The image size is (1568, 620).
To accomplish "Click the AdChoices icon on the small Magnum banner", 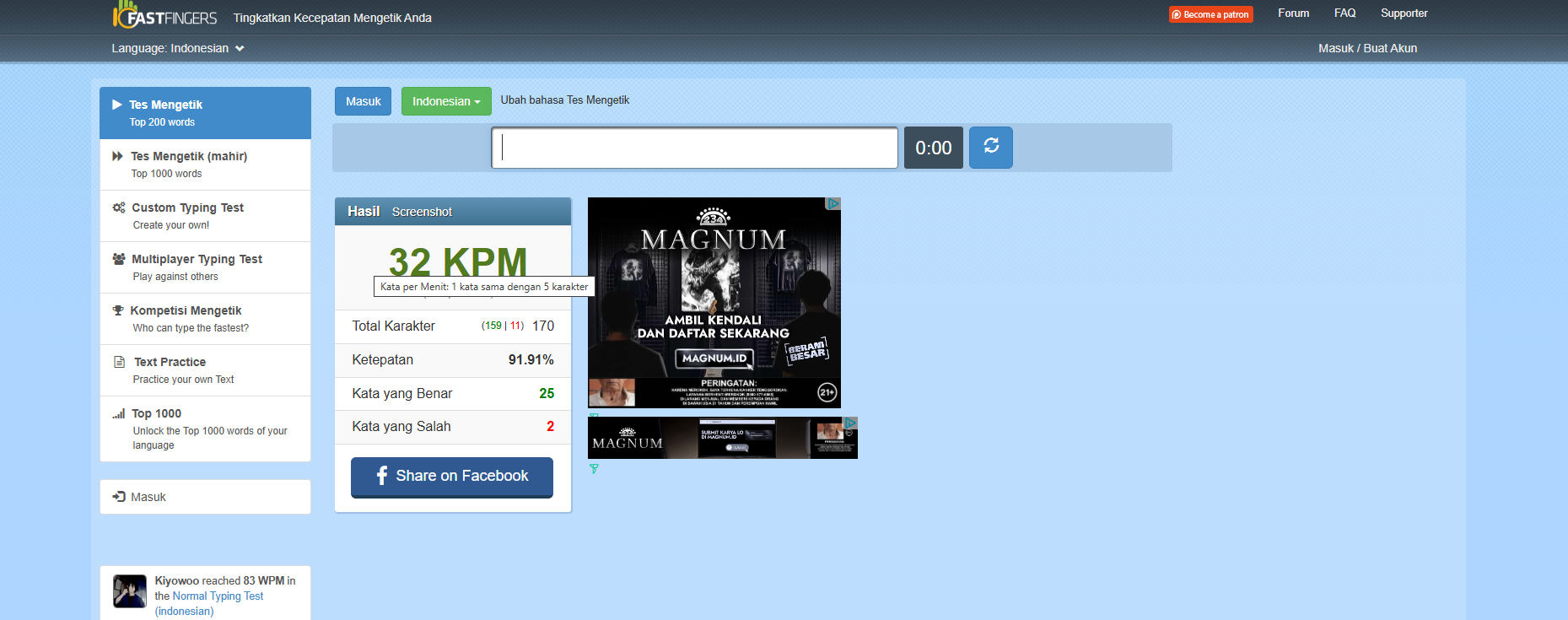I will pyautogui.click(x=850, y=423).
